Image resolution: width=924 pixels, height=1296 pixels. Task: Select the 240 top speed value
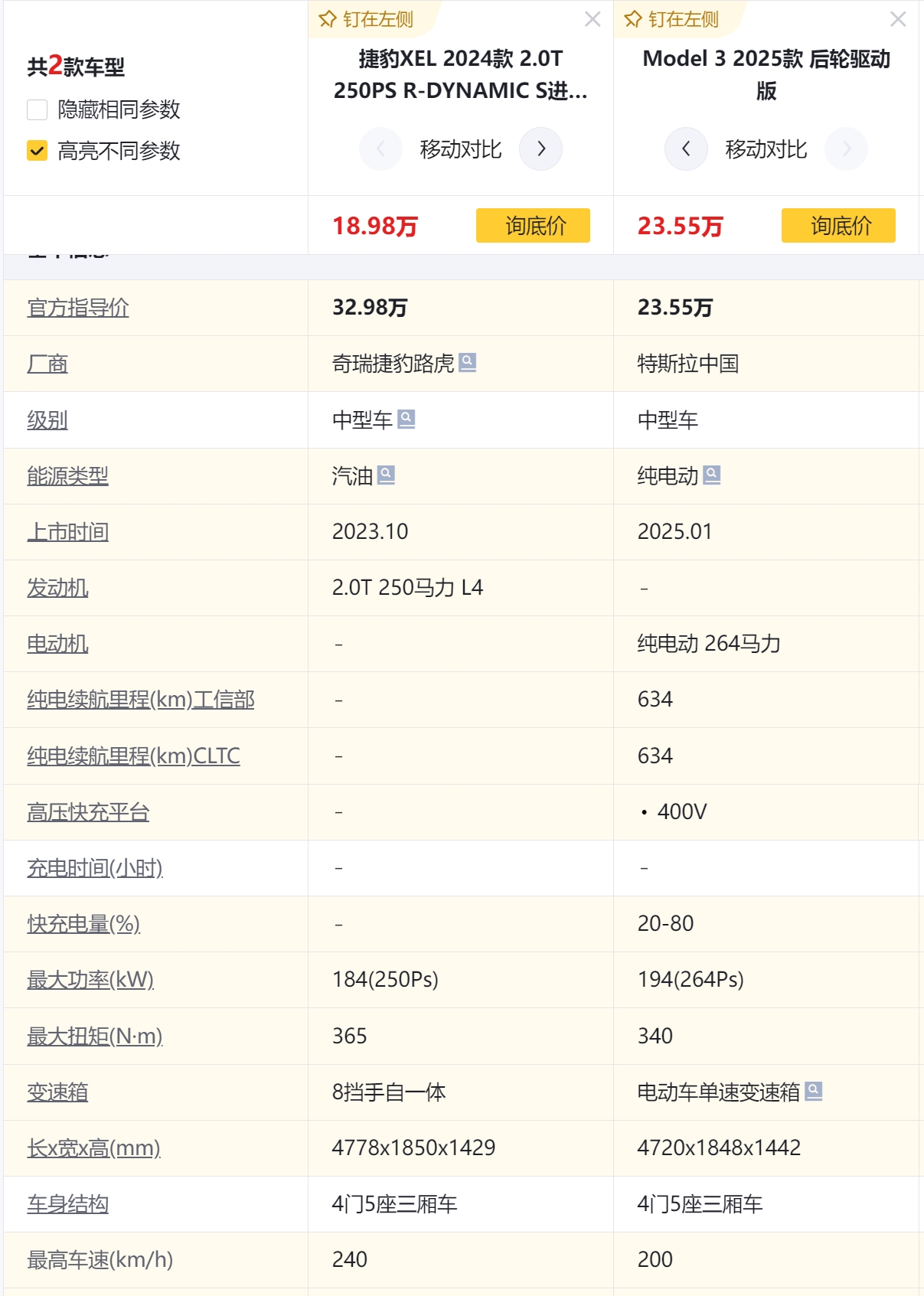(349, 1259)
